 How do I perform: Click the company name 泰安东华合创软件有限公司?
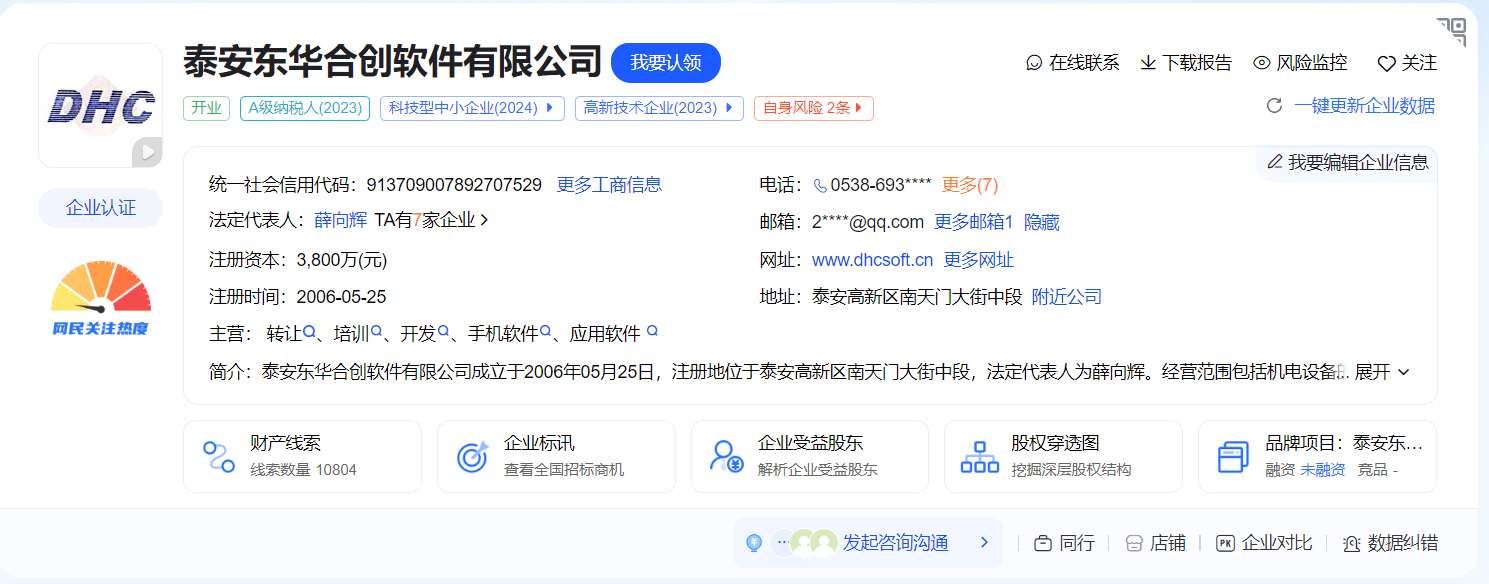[x=393, y=62]
